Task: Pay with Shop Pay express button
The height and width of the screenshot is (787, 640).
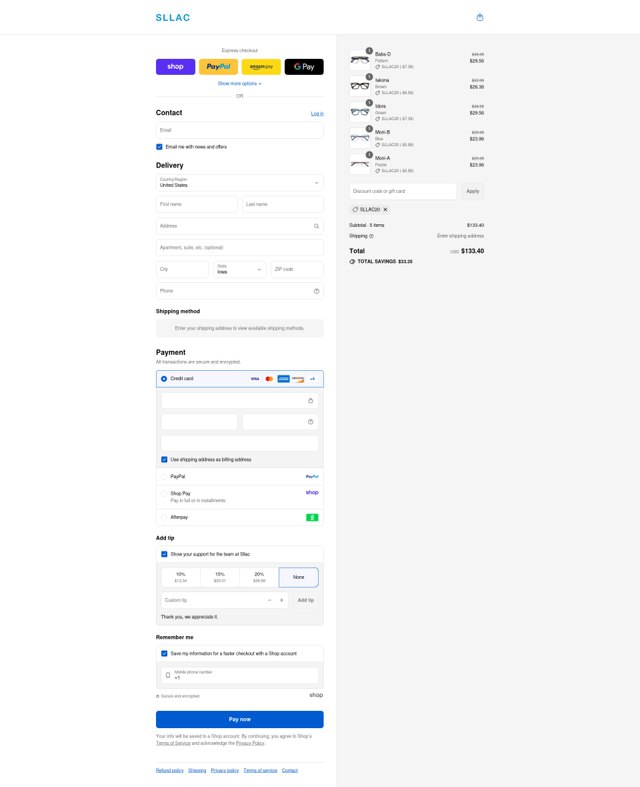Action: (175, 67)
